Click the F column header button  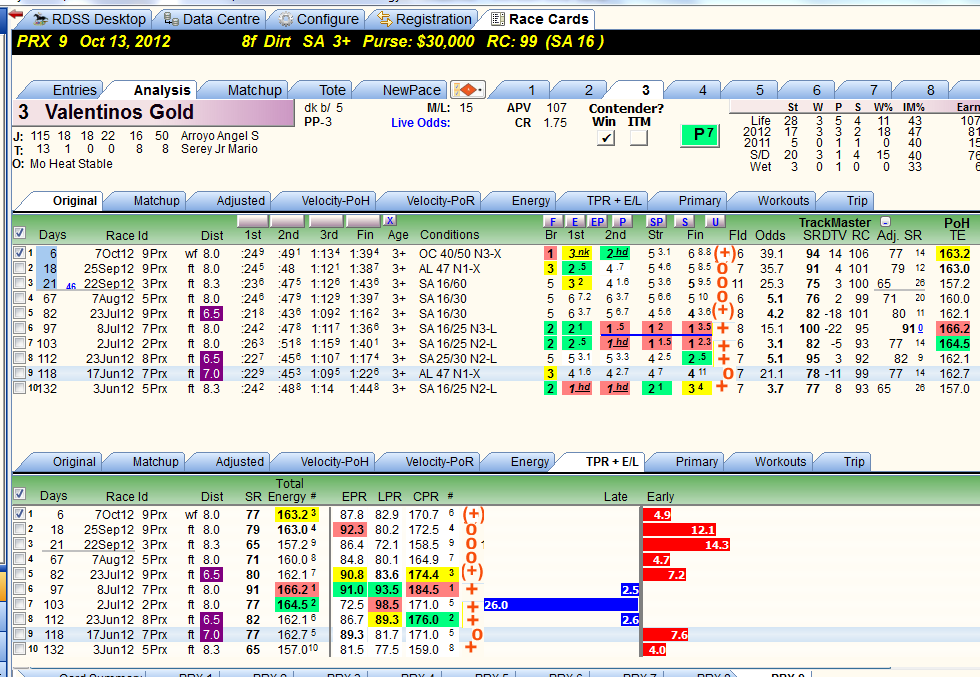552,221
